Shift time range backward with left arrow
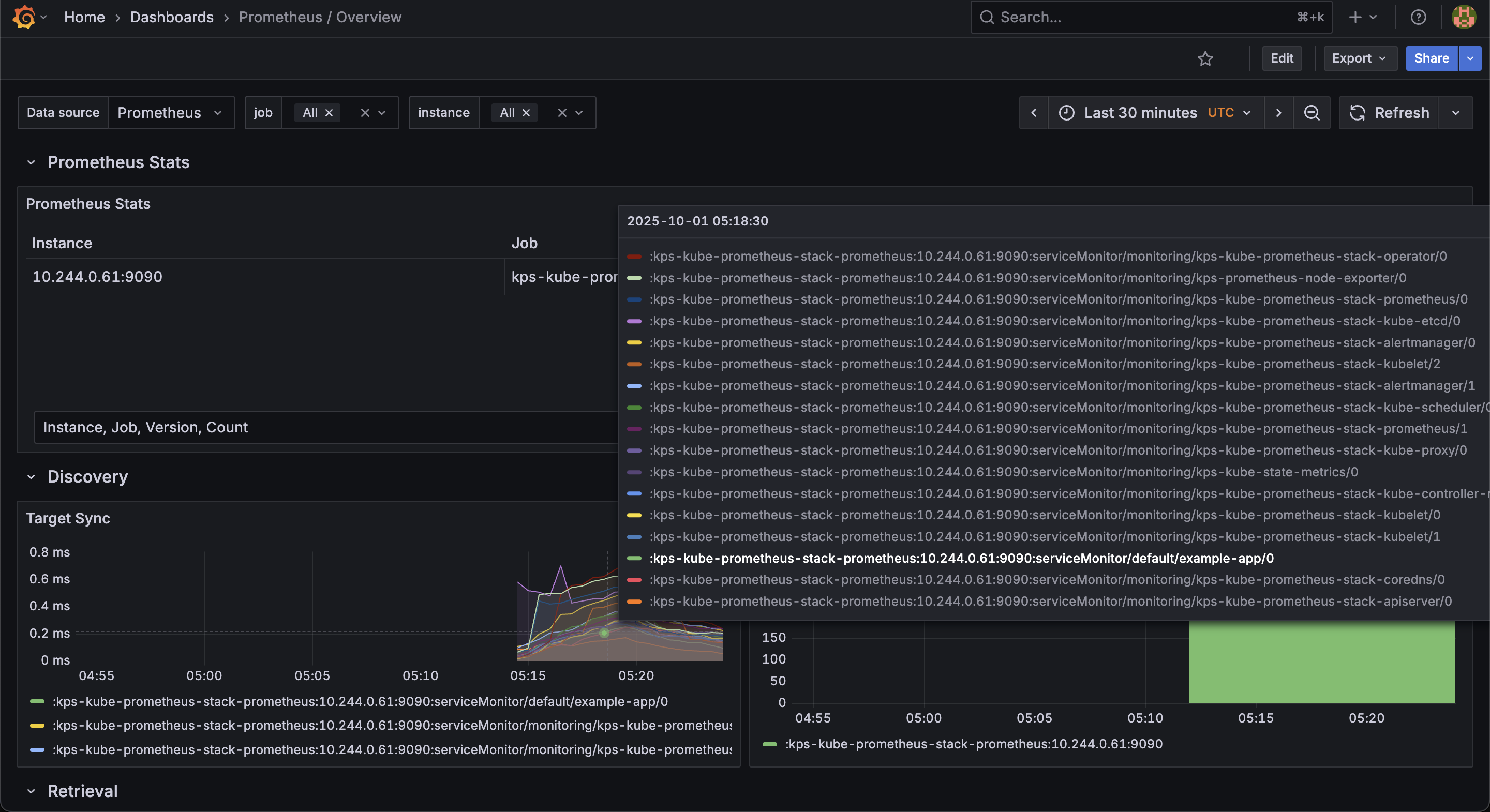The height and width of the screenshot is (812, 1490). point(1034,113)
